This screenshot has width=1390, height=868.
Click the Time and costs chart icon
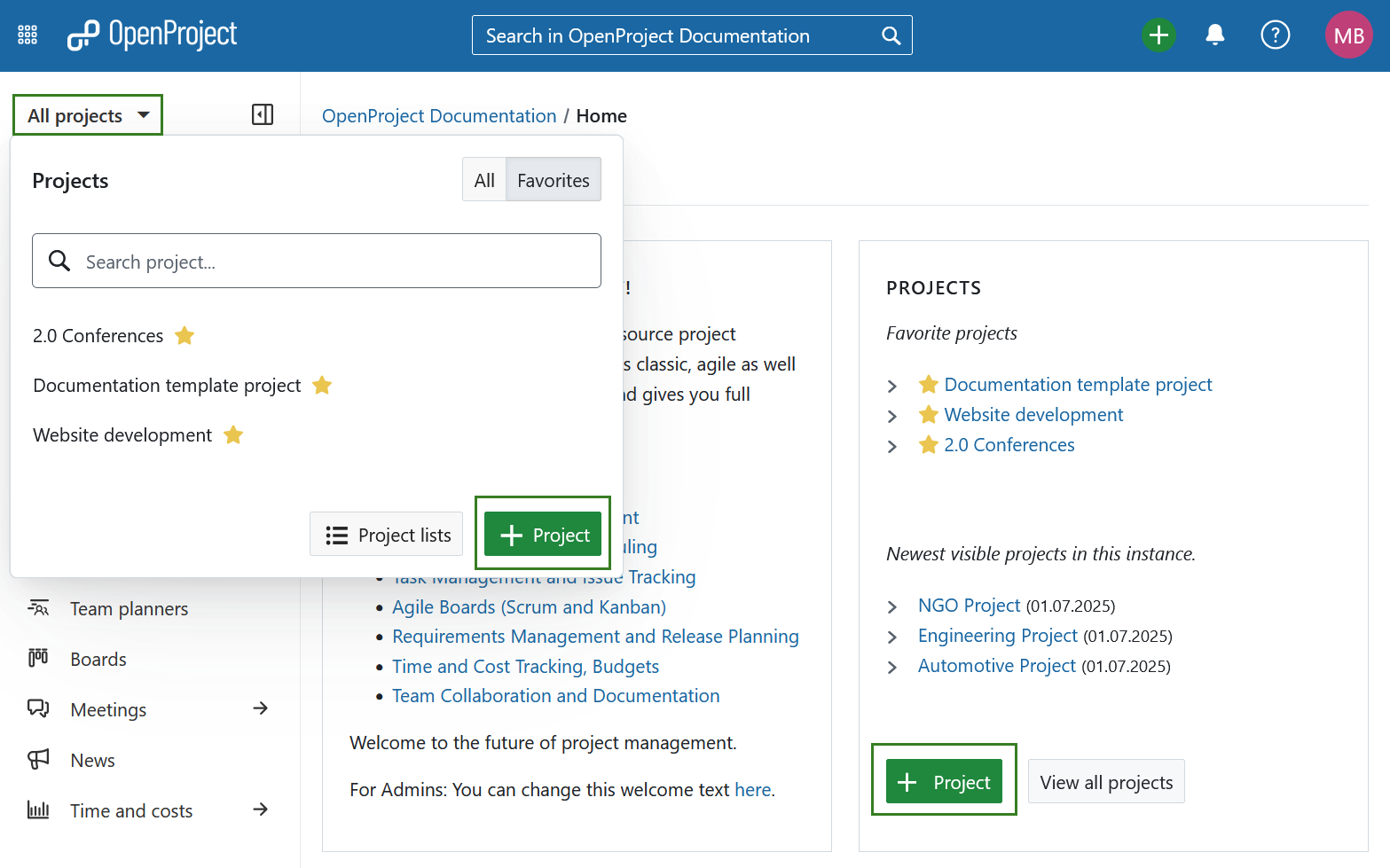coord(38,809)
